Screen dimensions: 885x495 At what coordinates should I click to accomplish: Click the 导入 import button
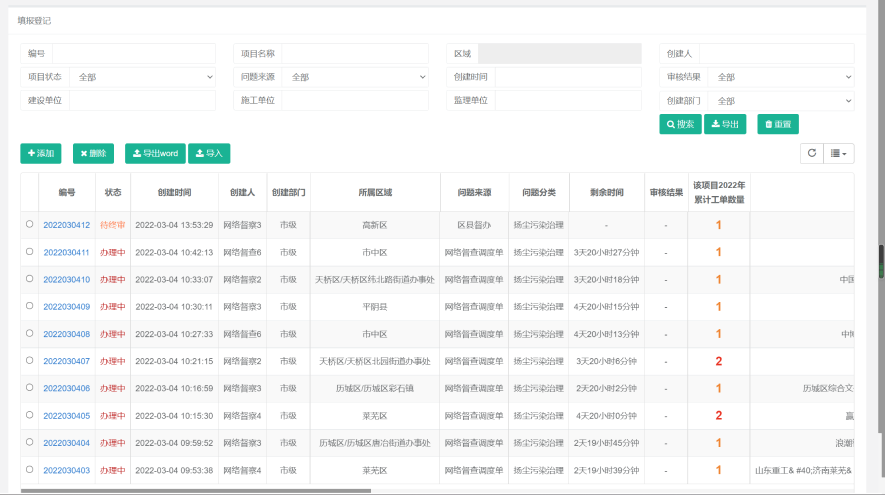[208, 153]
